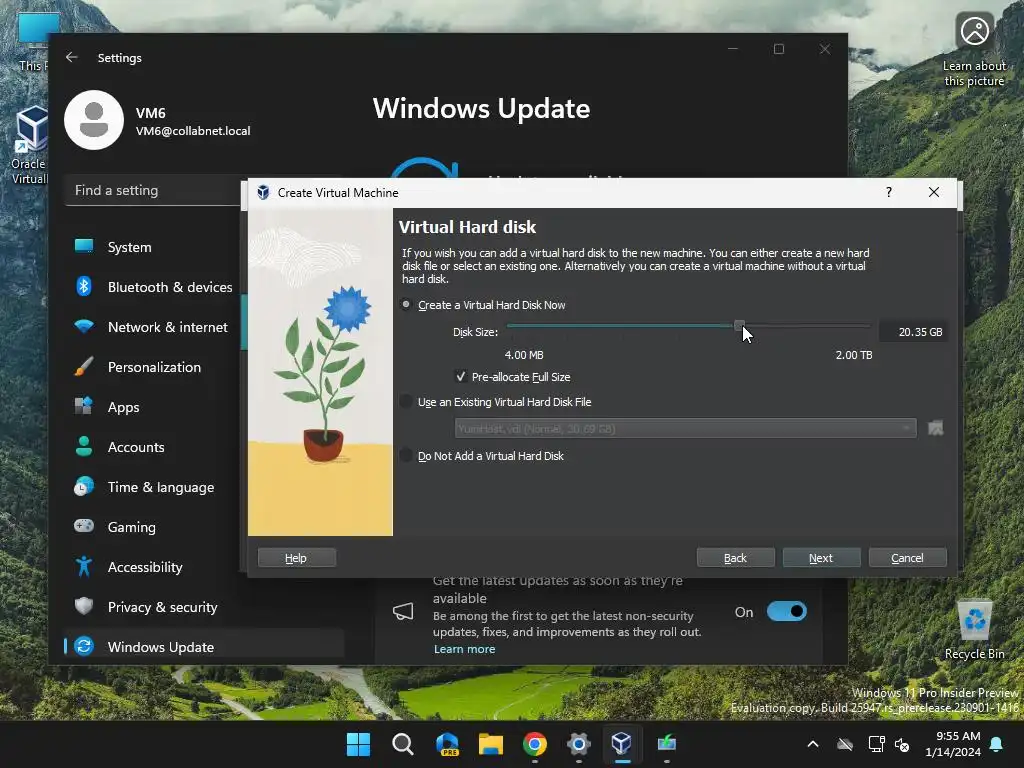Open the existing hard disk file dropdown
Image resolution: width=1024 pixels, height=768 pixels.
coord(685,428)
